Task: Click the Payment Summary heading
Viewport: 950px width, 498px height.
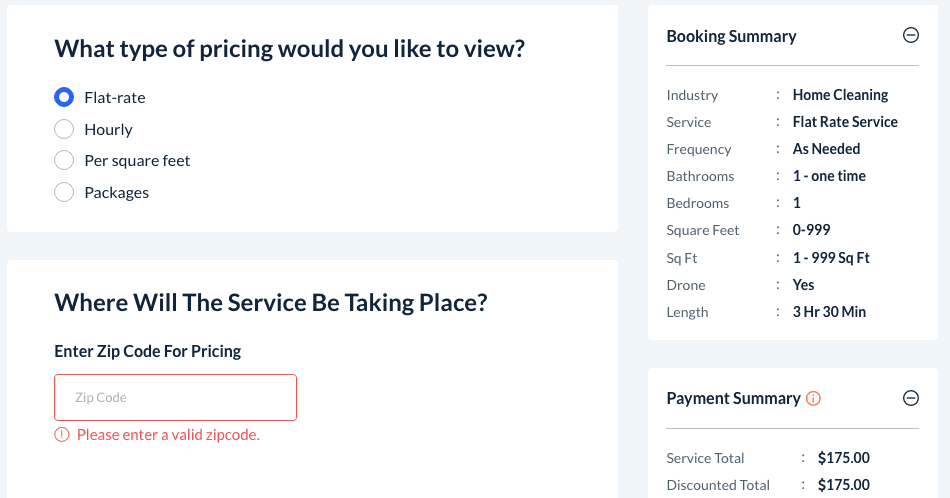Action: [x=733, y=398]
